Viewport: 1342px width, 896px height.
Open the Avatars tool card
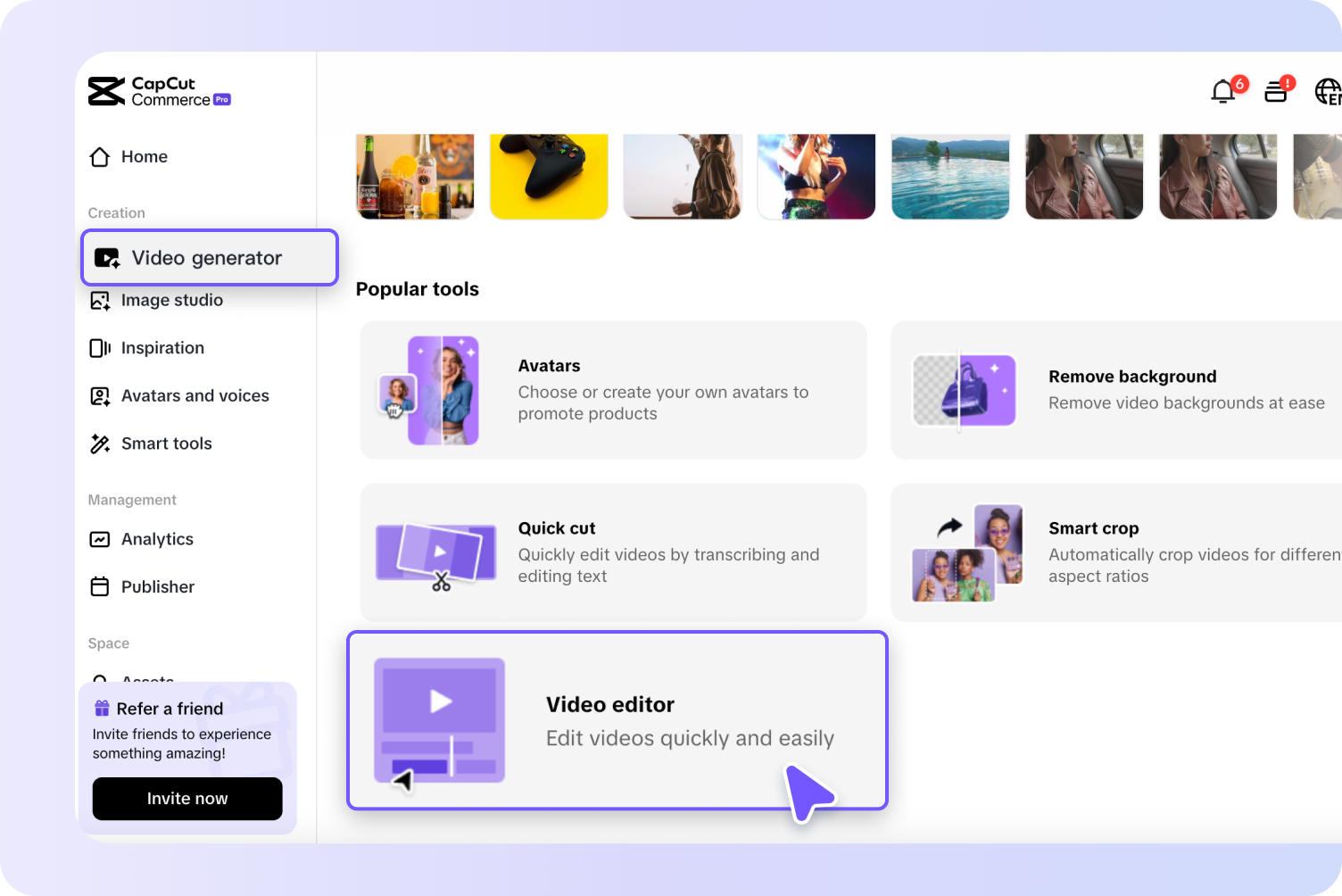coord(613,390)
